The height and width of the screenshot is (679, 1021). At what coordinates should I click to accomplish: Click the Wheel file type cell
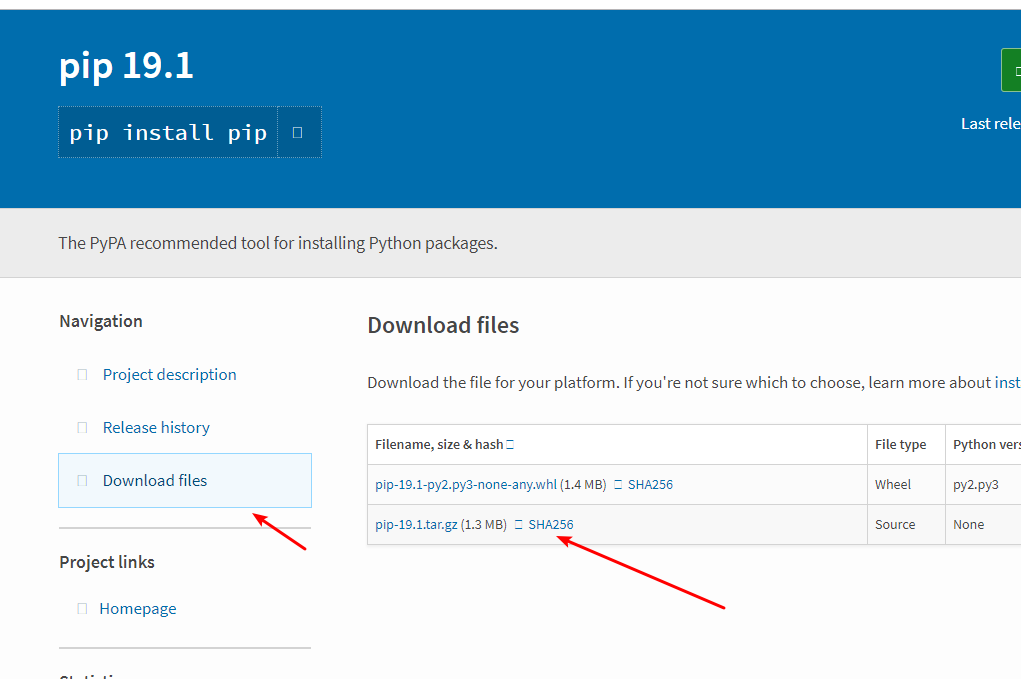click(x=893, y=484)
